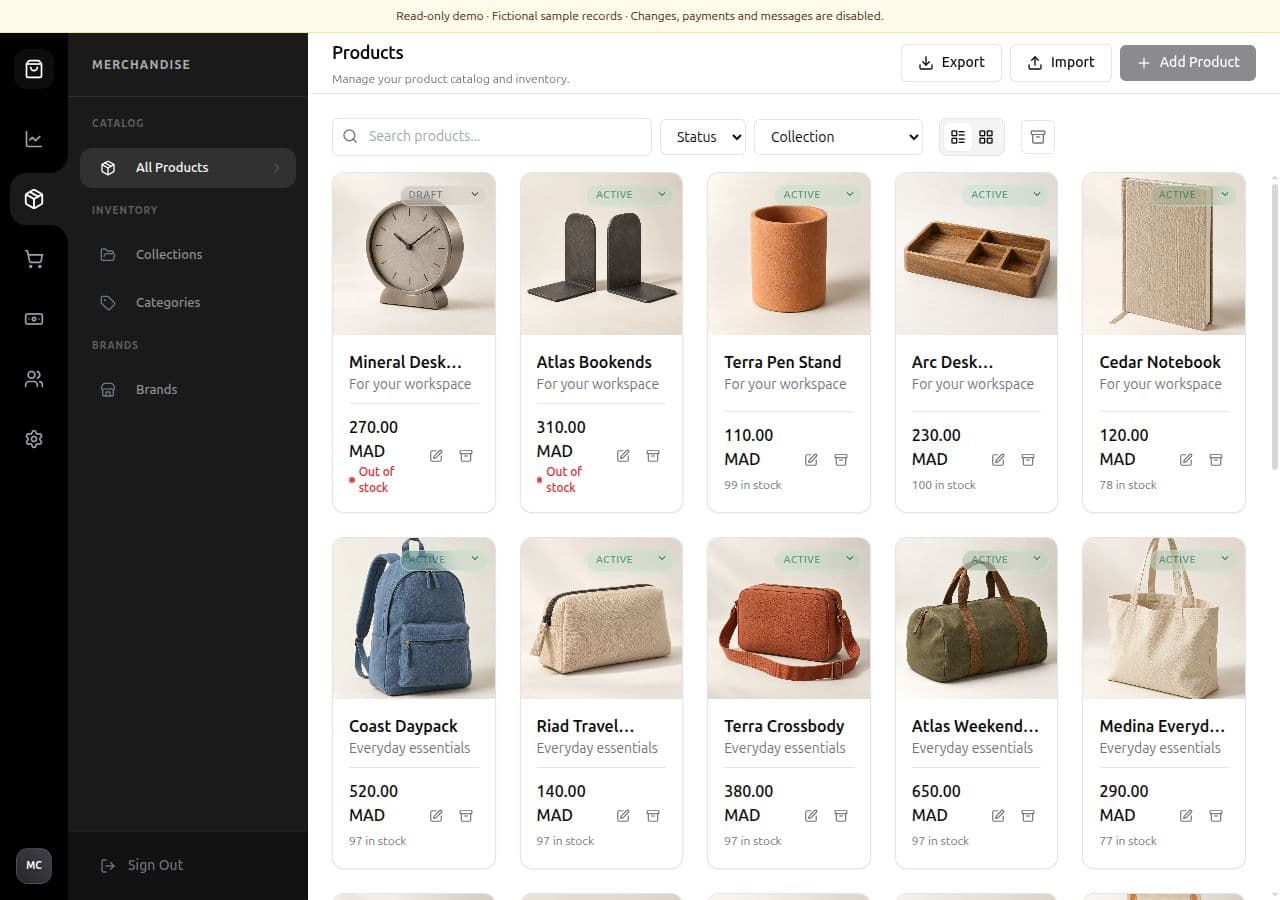Screen dimensions: 1280x900
Task: Open the Mineral Desk clock thumbnail
Action: [x=414, y=254]
